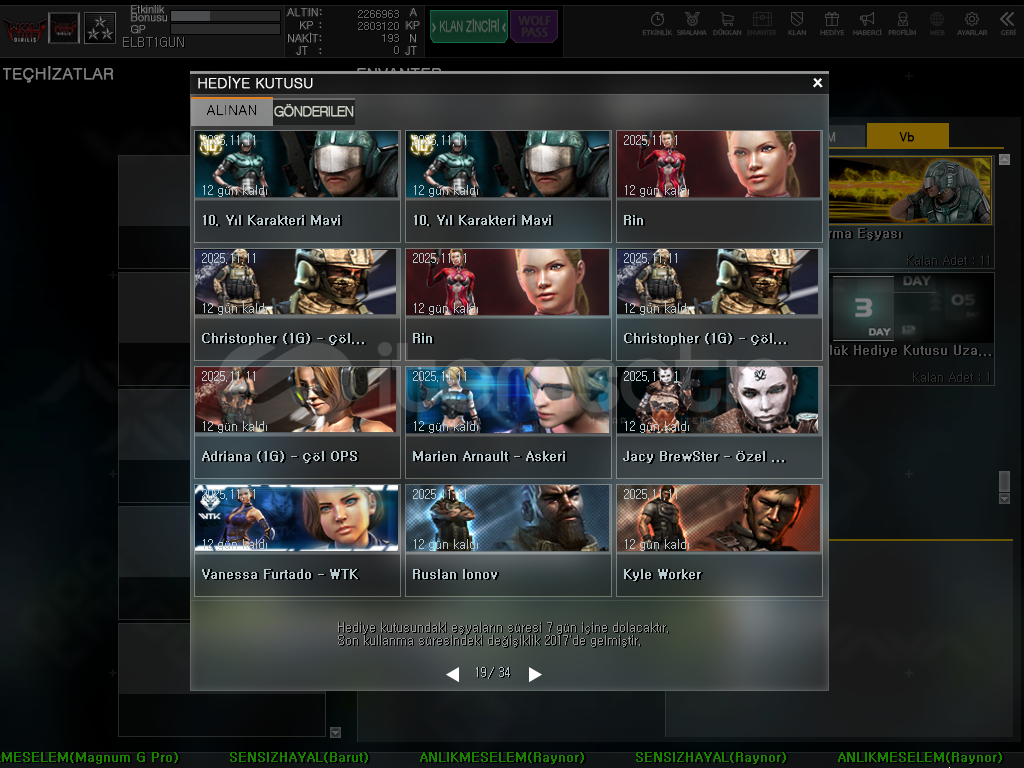
Task: Expand the dropdown arrow under equipment list
Action: click(335, 732)
